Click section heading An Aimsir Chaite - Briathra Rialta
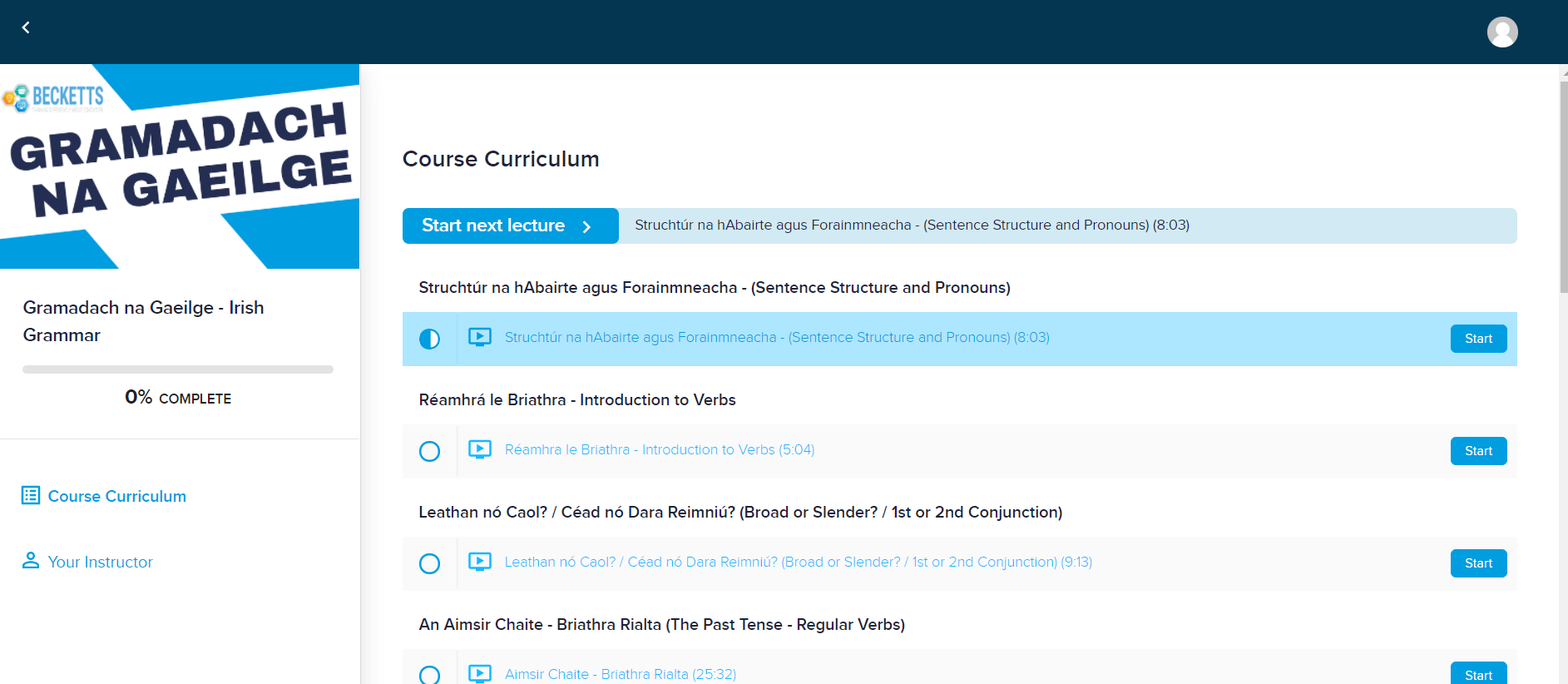This screenshot has width=1568, height=684. (x=662, y=624)
